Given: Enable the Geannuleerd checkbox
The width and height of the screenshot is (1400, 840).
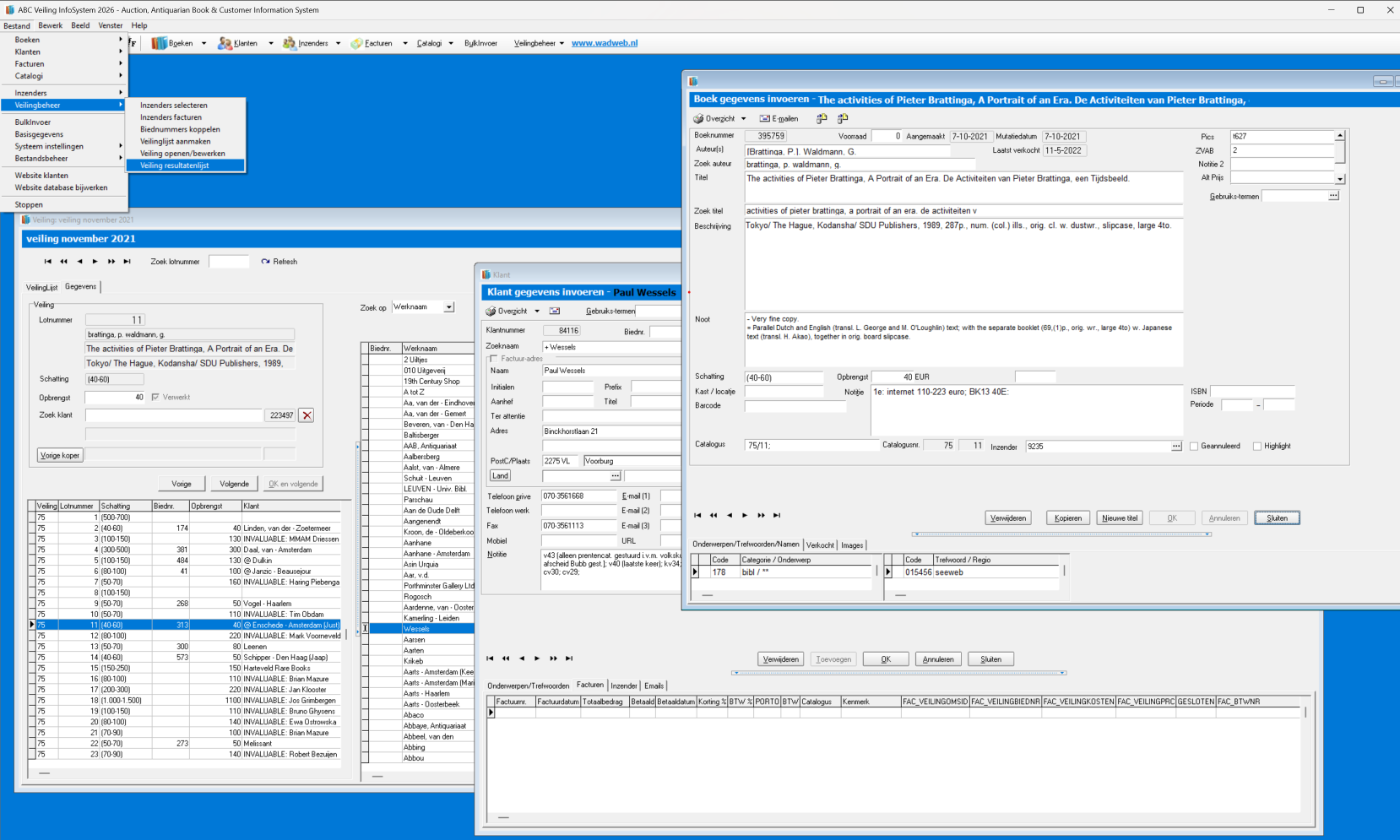Looking at the screenshot, I should tap(1194, 447).
